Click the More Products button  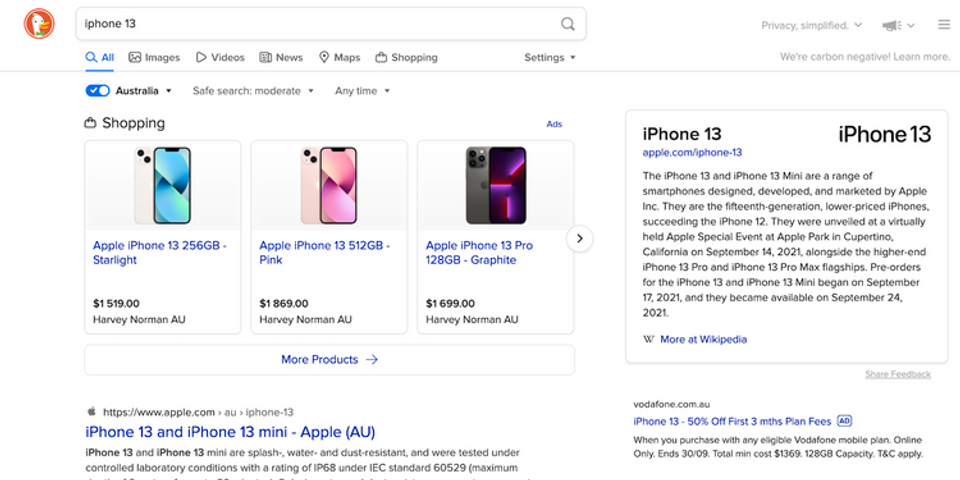click(329, 359)
